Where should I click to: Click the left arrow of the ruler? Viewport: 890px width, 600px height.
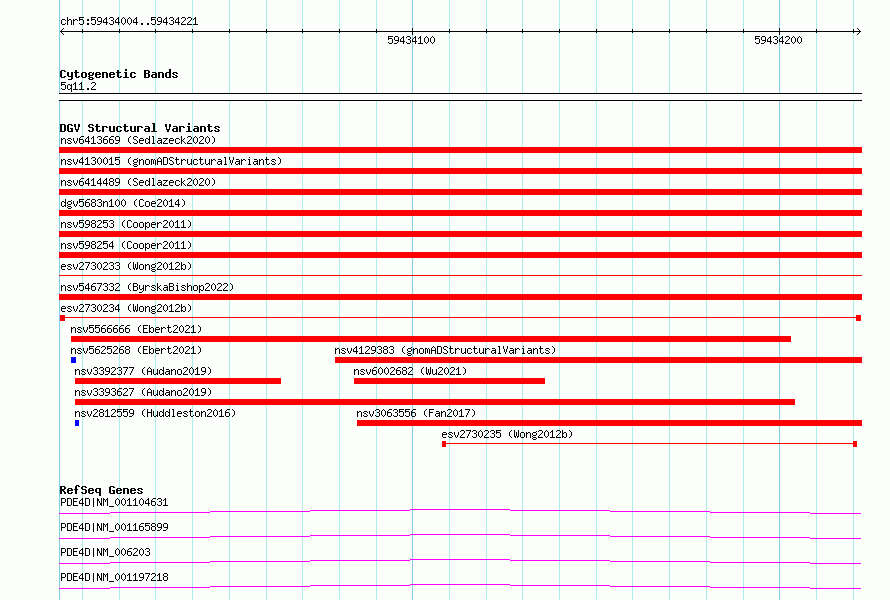coord(62,31)
